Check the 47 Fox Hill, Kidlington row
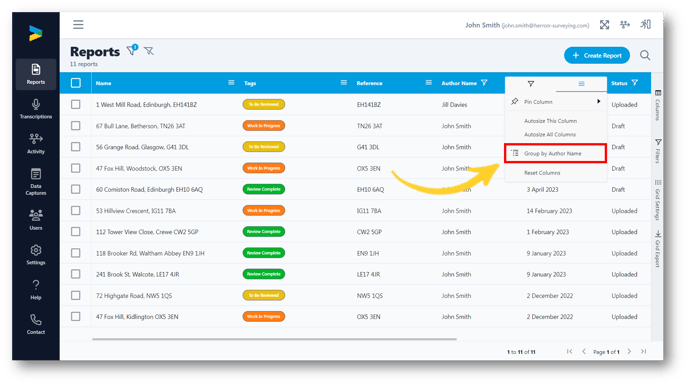Screen dimensions: 688x385 (x=75, y=317)
